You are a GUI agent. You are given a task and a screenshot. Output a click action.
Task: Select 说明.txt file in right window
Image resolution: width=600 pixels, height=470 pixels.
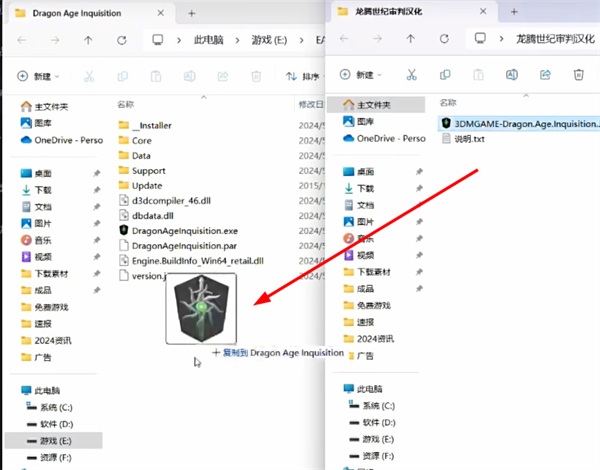pos(463,139)
